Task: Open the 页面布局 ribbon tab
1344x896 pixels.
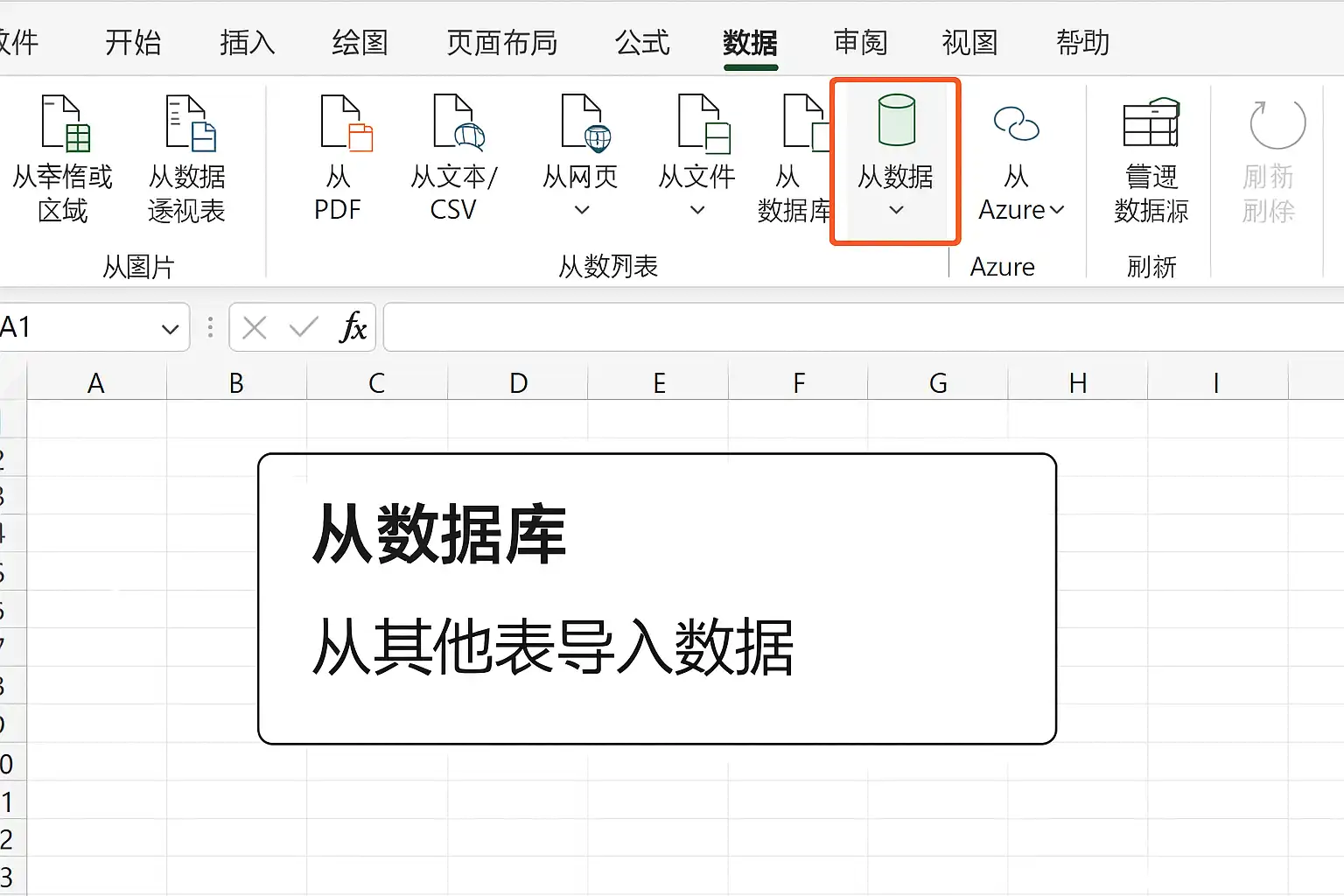Action: click(502, 42)
